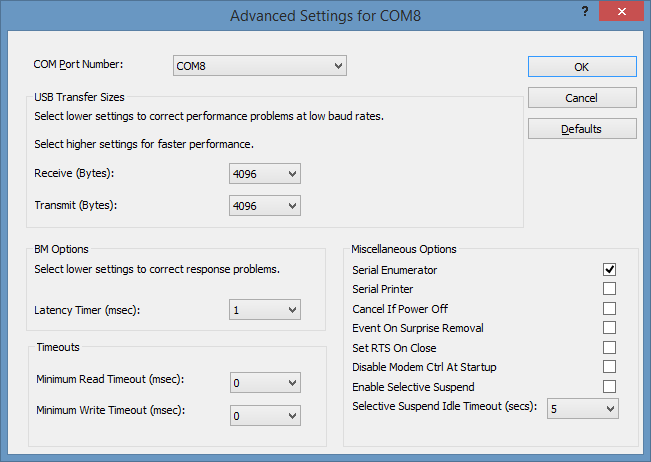The image size is (651, 462).
Task: Click the help question mark icon
Action: (585, 11)
